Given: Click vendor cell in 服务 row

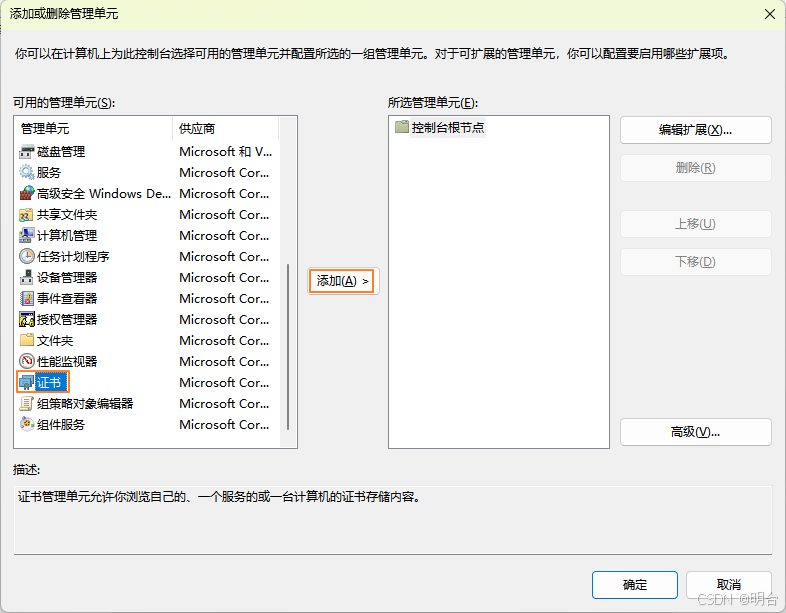Looking at the screenshot, I should (x=224, y=172).
